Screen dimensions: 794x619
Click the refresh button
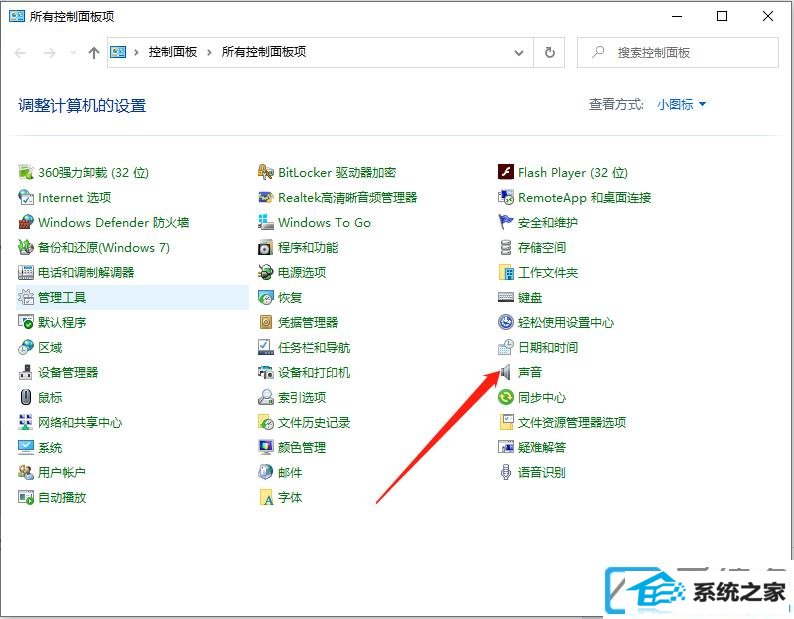click(x=549, y=53)
